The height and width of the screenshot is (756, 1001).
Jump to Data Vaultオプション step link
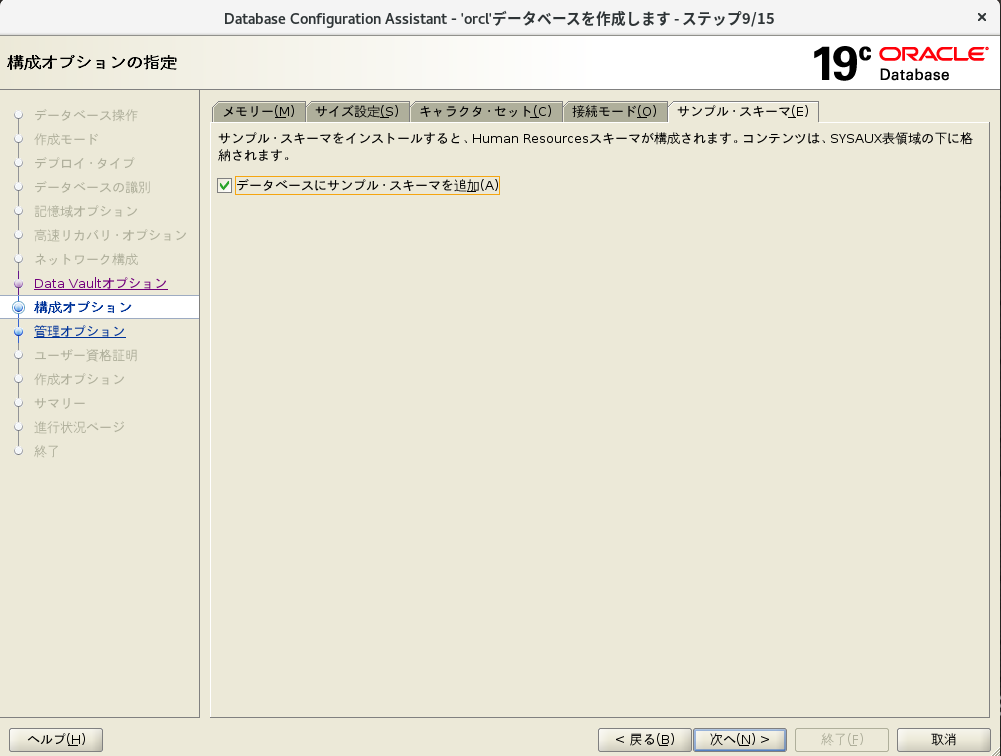click(100, 283)
